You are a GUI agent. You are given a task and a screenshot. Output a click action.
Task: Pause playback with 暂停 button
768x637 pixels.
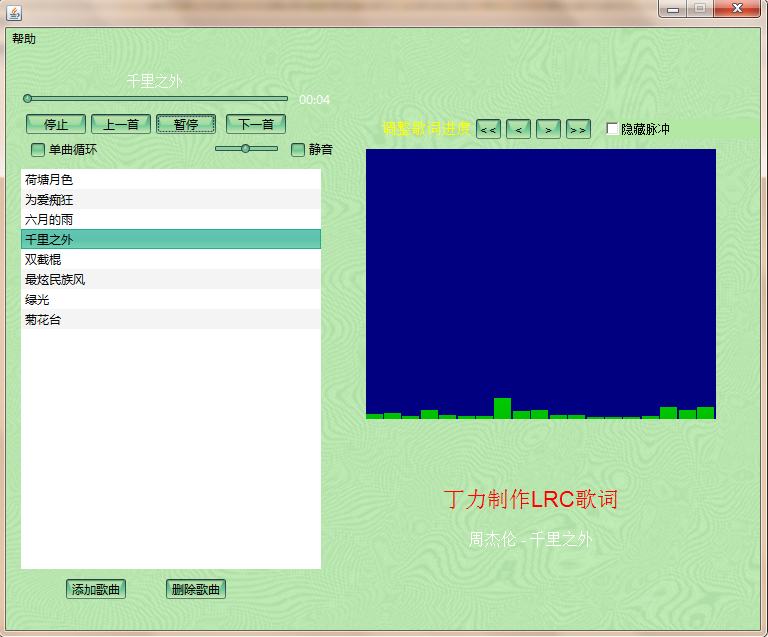coord(186,124)
